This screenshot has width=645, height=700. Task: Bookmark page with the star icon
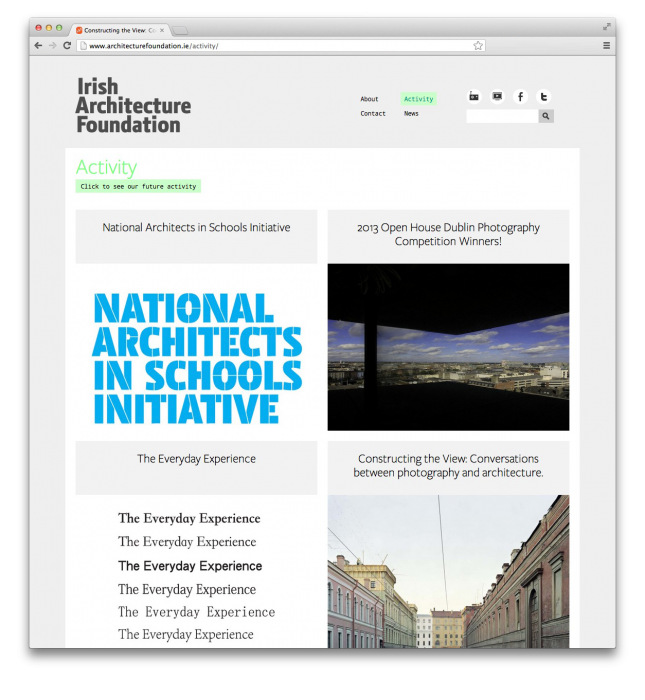(x=478, y=46)
